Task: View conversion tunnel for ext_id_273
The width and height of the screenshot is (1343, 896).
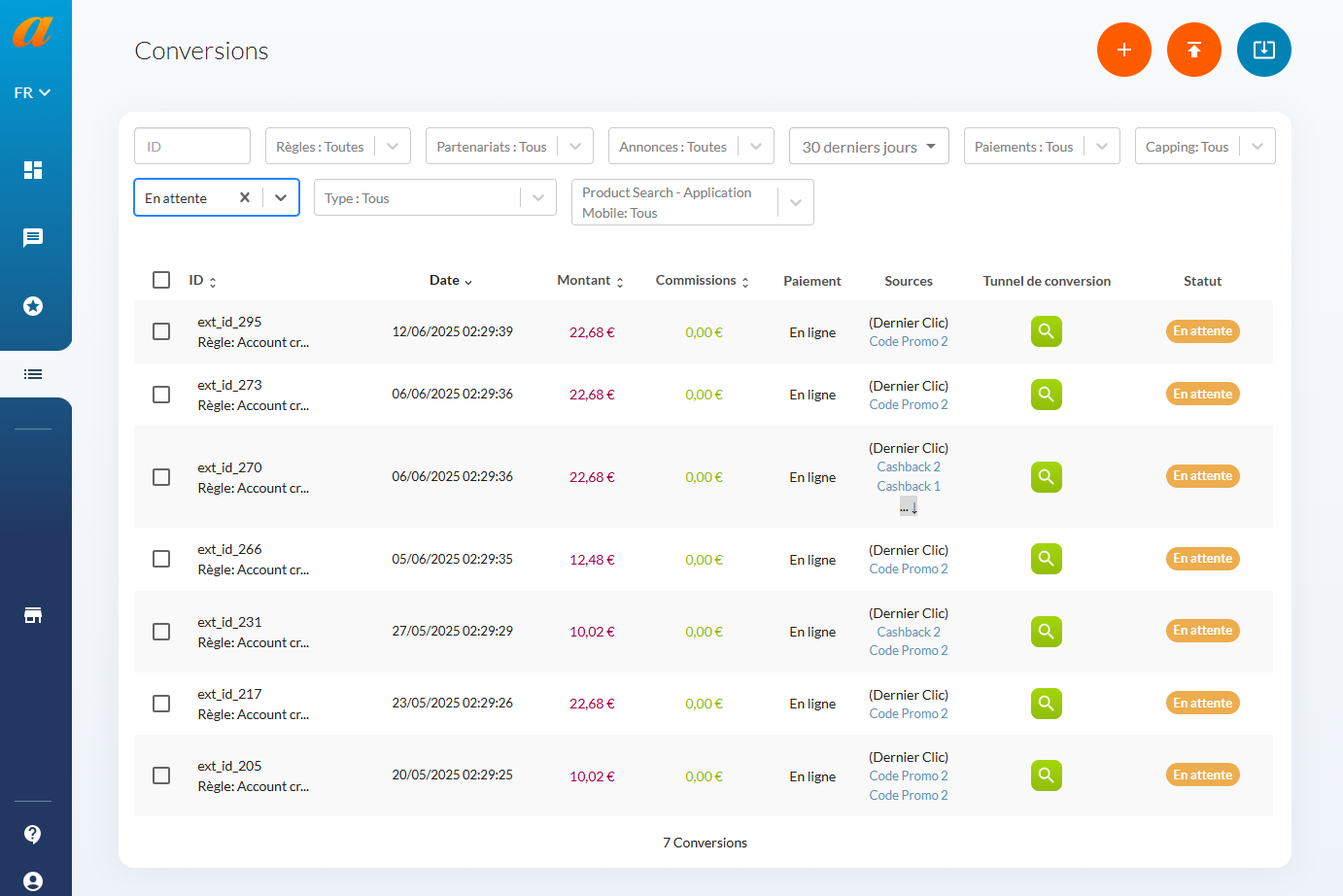Action: (x=1047, y=395)
